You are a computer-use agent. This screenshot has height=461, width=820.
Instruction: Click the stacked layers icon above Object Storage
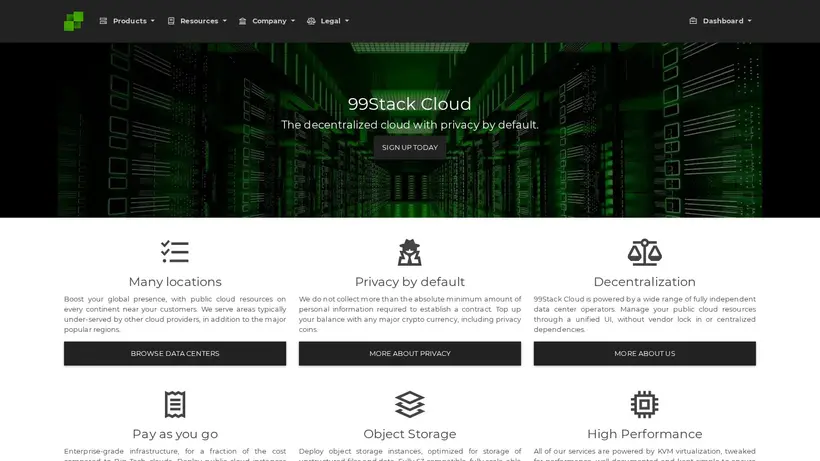pos(409,404)
